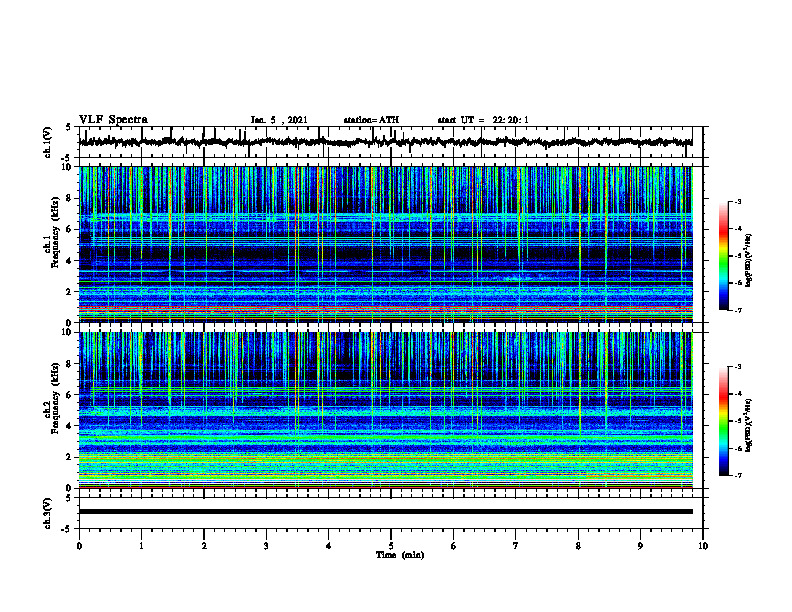The image size is (792, 612).
Task: Select the "Jan. 5, 2021" date label
Action: [279, 120]
